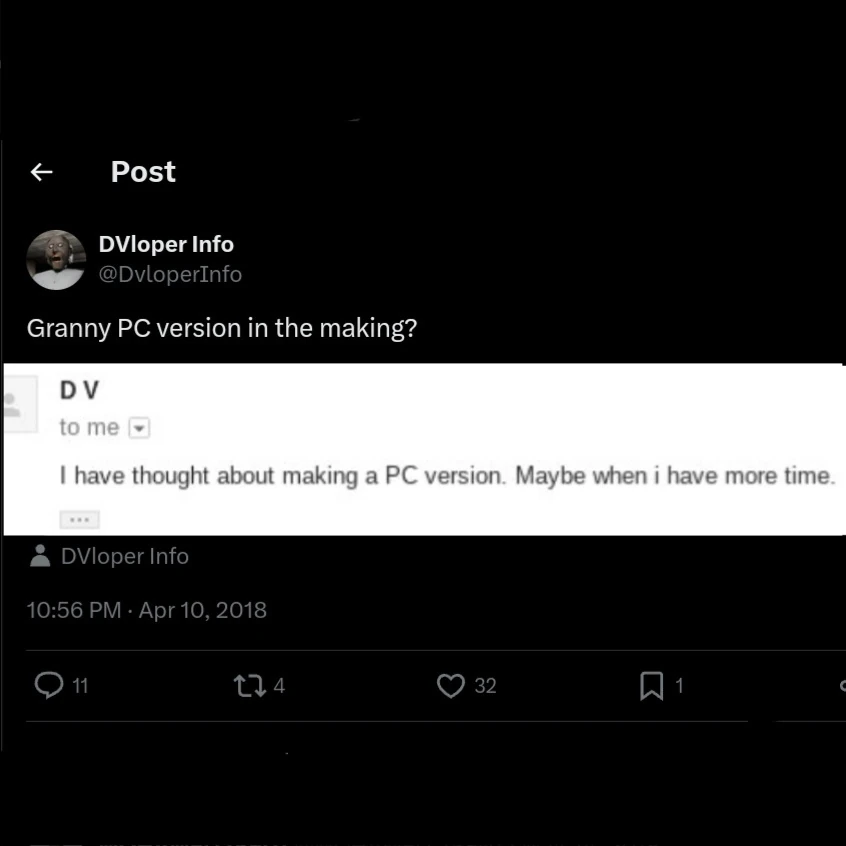Click the @DvloperInfo handle
The width and height of the screenshot is (846, 846).
170,274
